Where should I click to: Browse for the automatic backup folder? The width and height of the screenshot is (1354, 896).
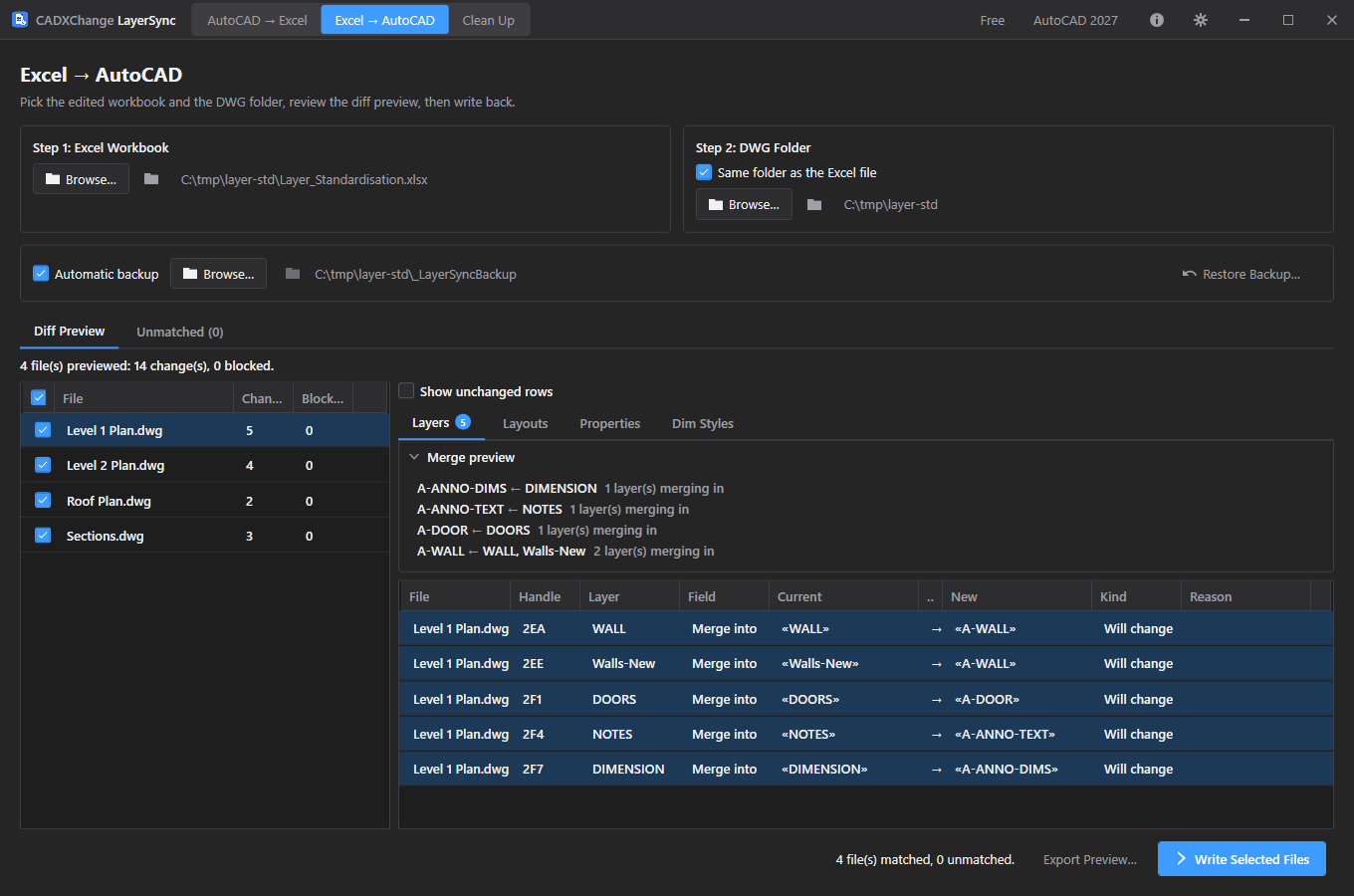[218, 274]
